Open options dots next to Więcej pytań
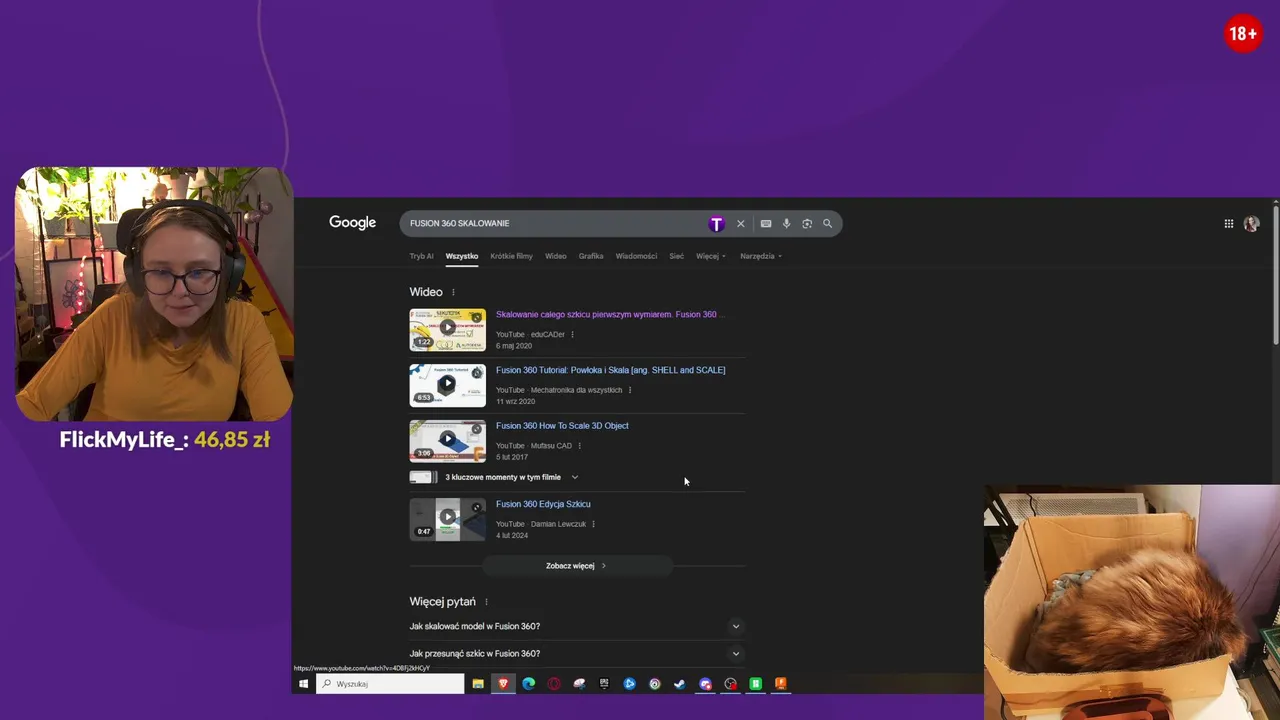Viewport: 1280px width, 720px height. [486, 602]
